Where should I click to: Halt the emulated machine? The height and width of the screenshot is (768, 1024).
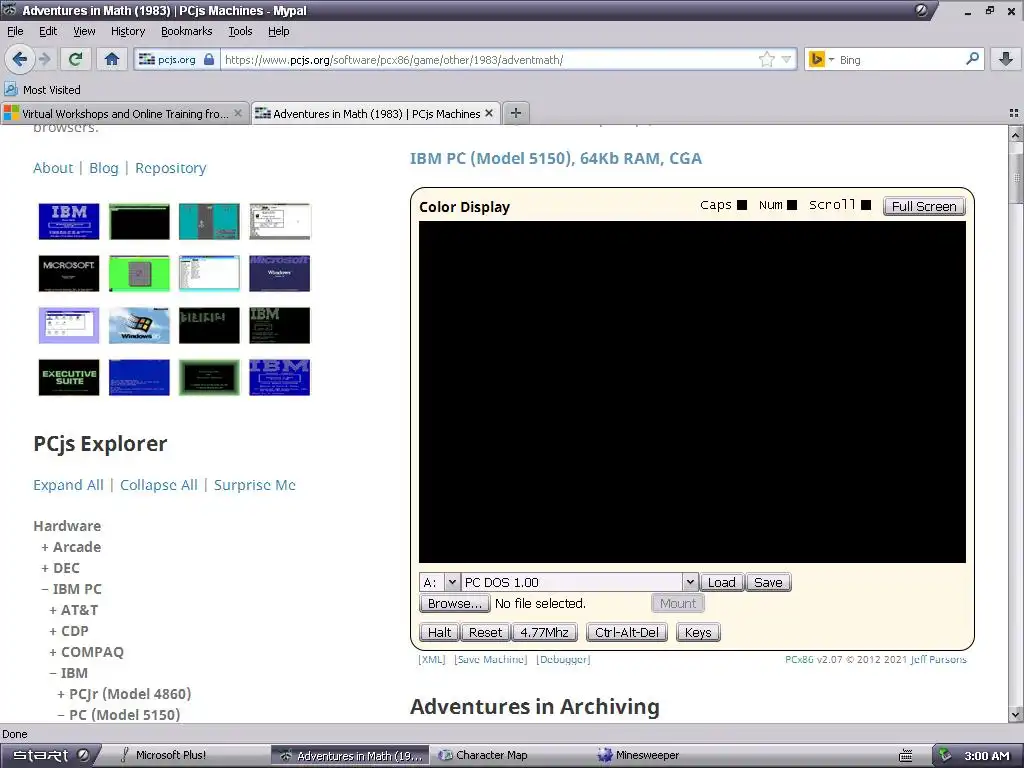tap(440, 632)
